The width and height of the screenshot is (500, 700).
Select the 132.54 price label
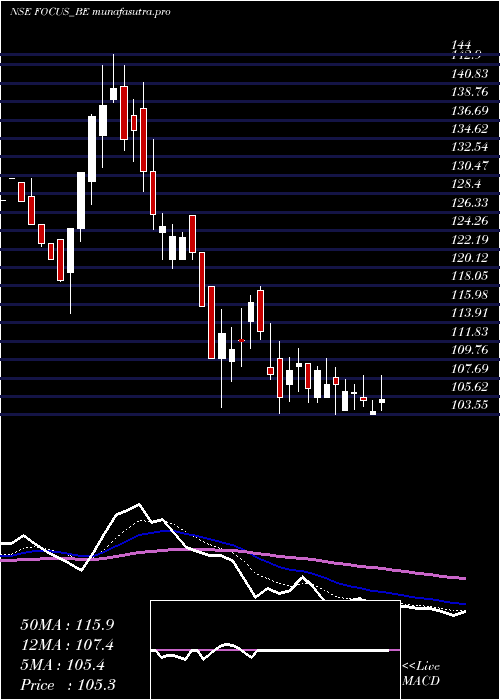470,147
